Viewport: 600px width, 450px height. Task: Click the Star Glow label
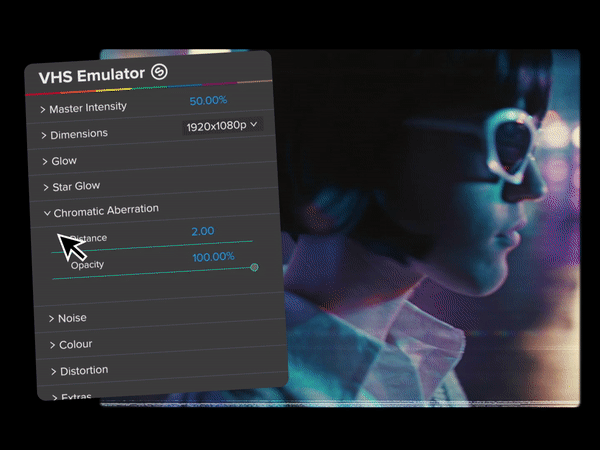[76, 186]
